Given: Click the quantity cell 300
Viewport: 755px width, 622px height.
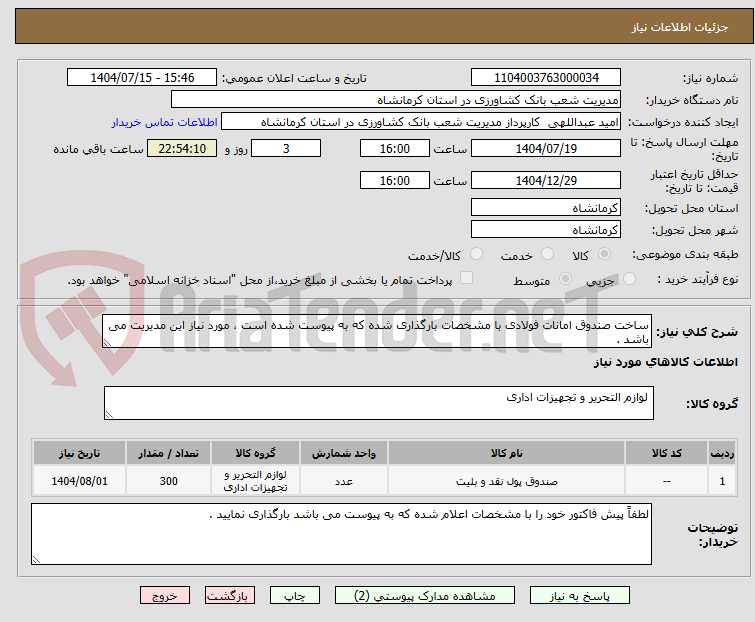Looking at the screenshot, I should (x=169, y=481).
